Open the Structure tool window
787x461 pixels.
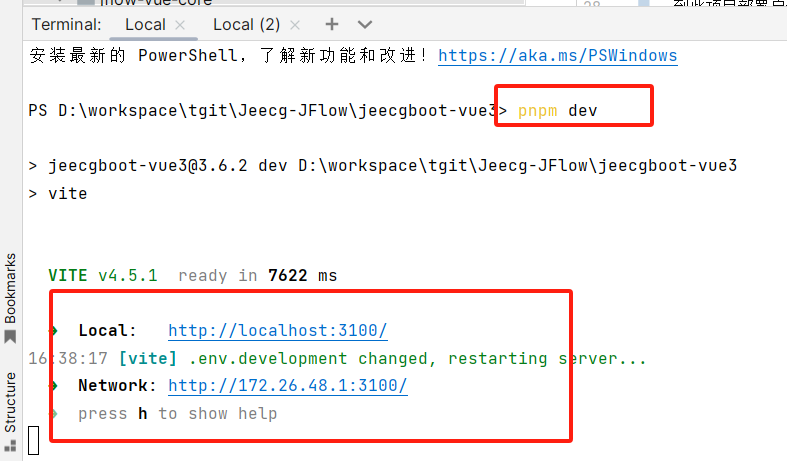pos(11,401)
